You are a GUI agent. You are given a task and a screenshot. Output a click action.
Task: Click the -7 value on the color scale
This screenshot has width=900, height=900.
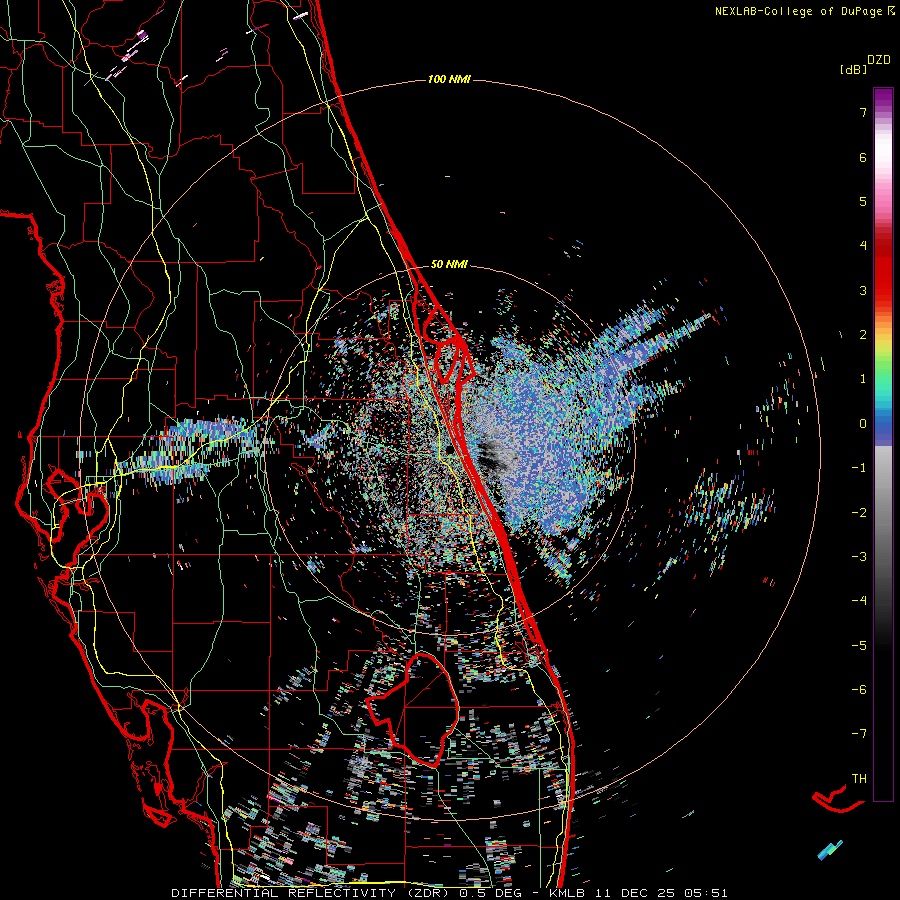(x=859, y=734)
